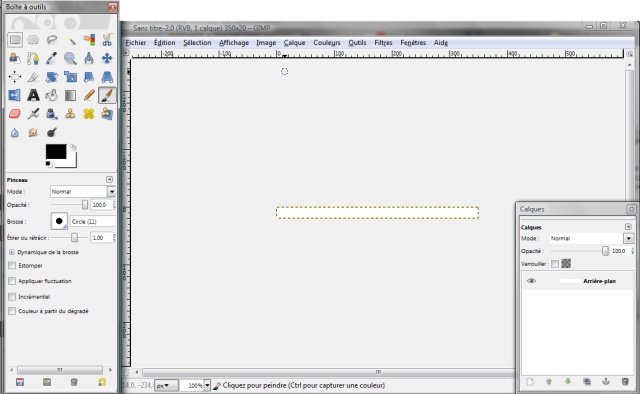Screen dimensions: 640x394
Task: Hide the Arrière-plan layer eye icon
Action: (x=531, y=281)
